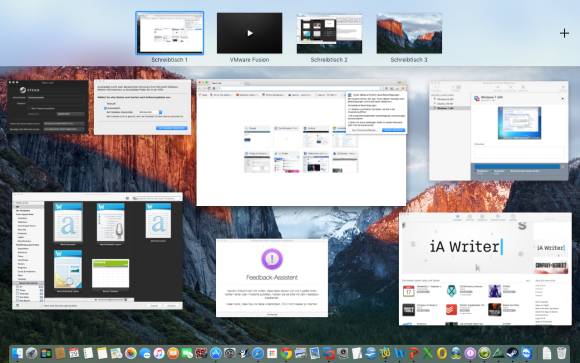The height and width of the screenshot is (363, 580).
Task: Select the Steam login window
Action: coord(48,107)
